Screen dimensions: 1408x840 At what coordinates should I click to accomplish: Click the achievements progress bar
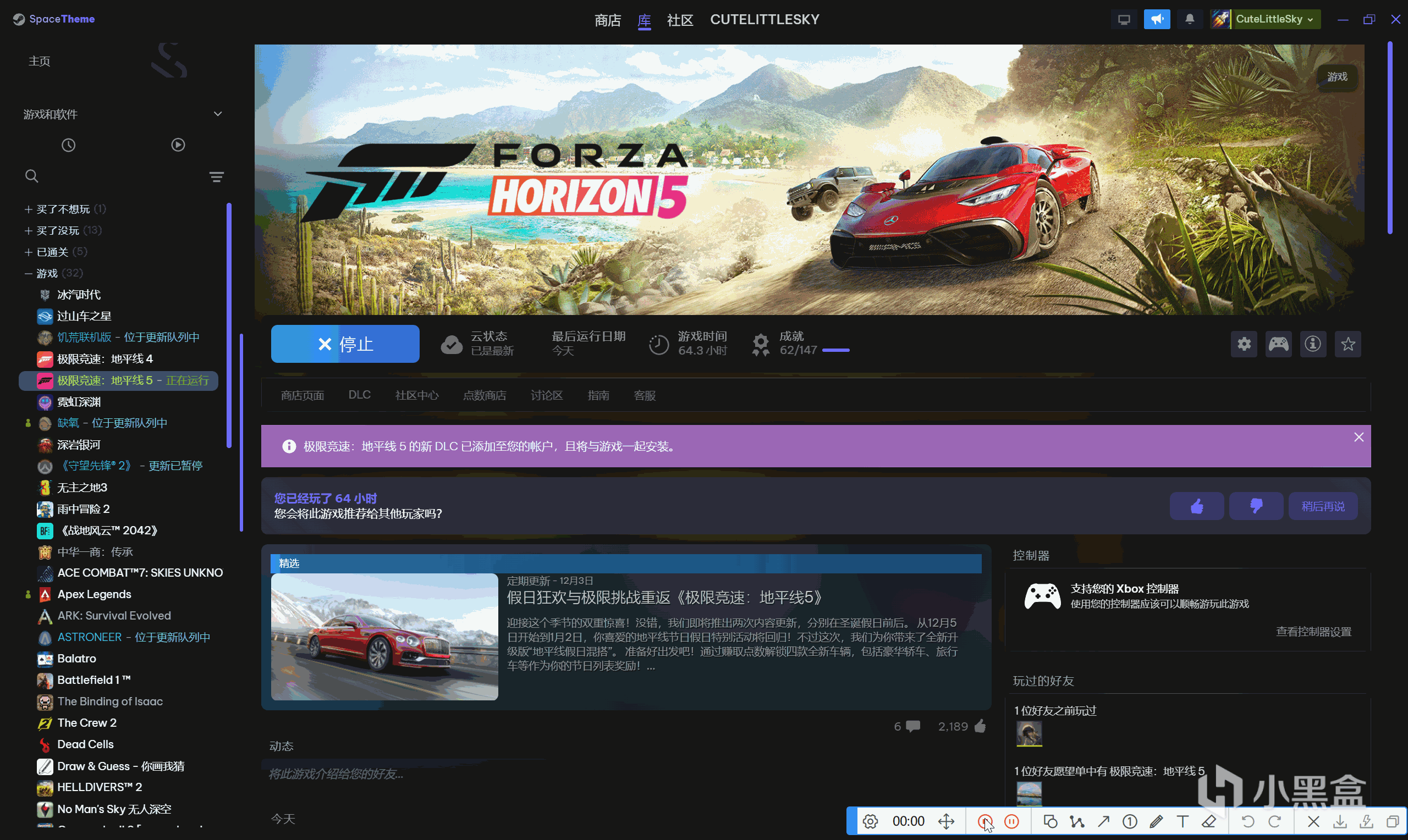(x=835, y=350)
